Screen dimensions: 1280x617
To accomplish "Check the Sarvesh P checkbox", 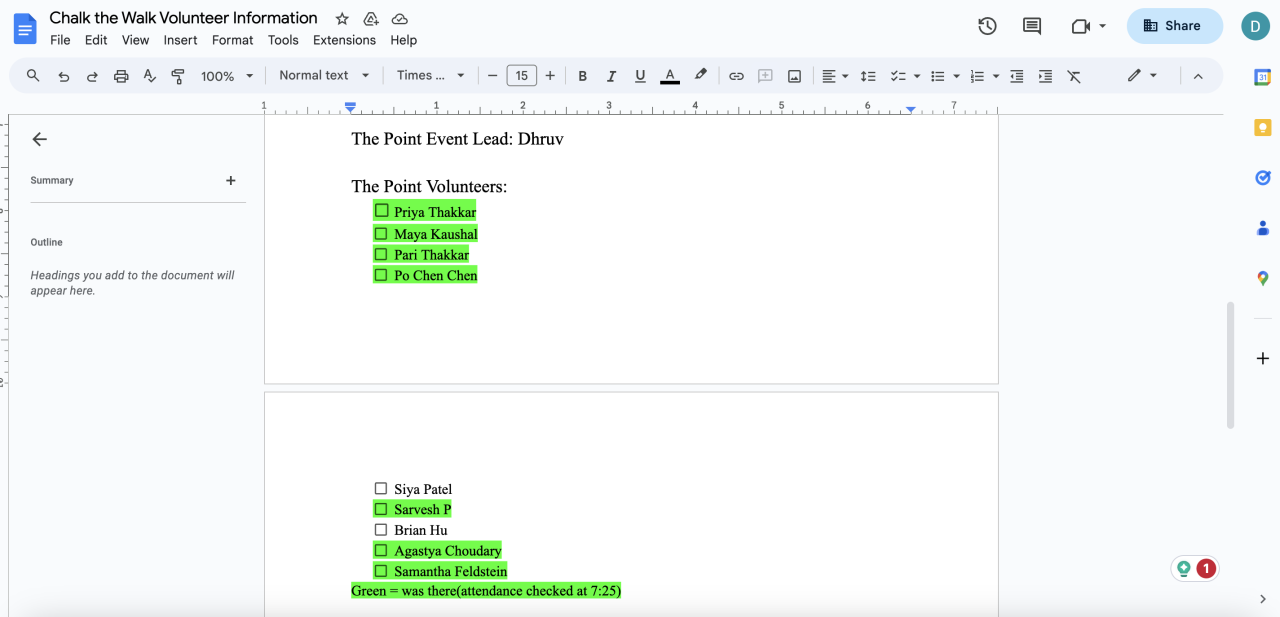I will [381, 509].
